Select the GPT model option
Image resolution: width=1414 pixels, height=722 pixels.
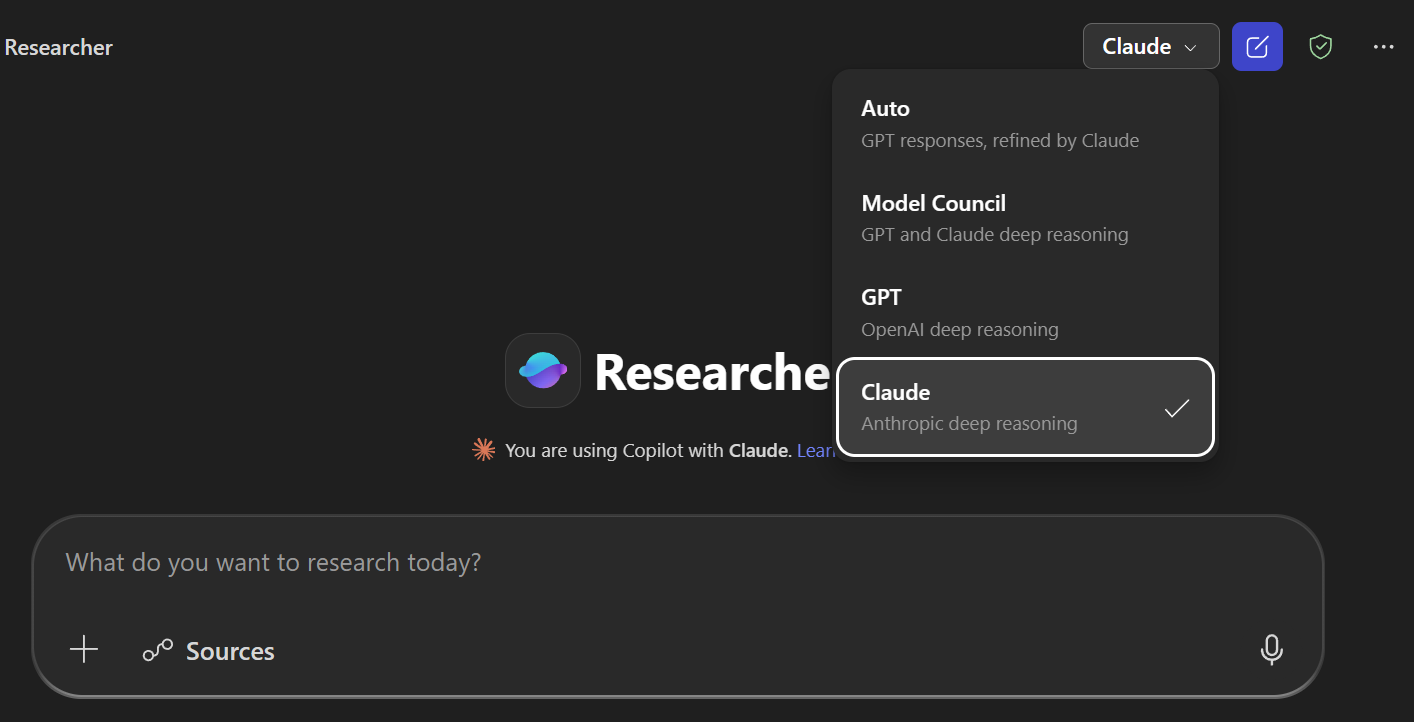[1000, 311]
